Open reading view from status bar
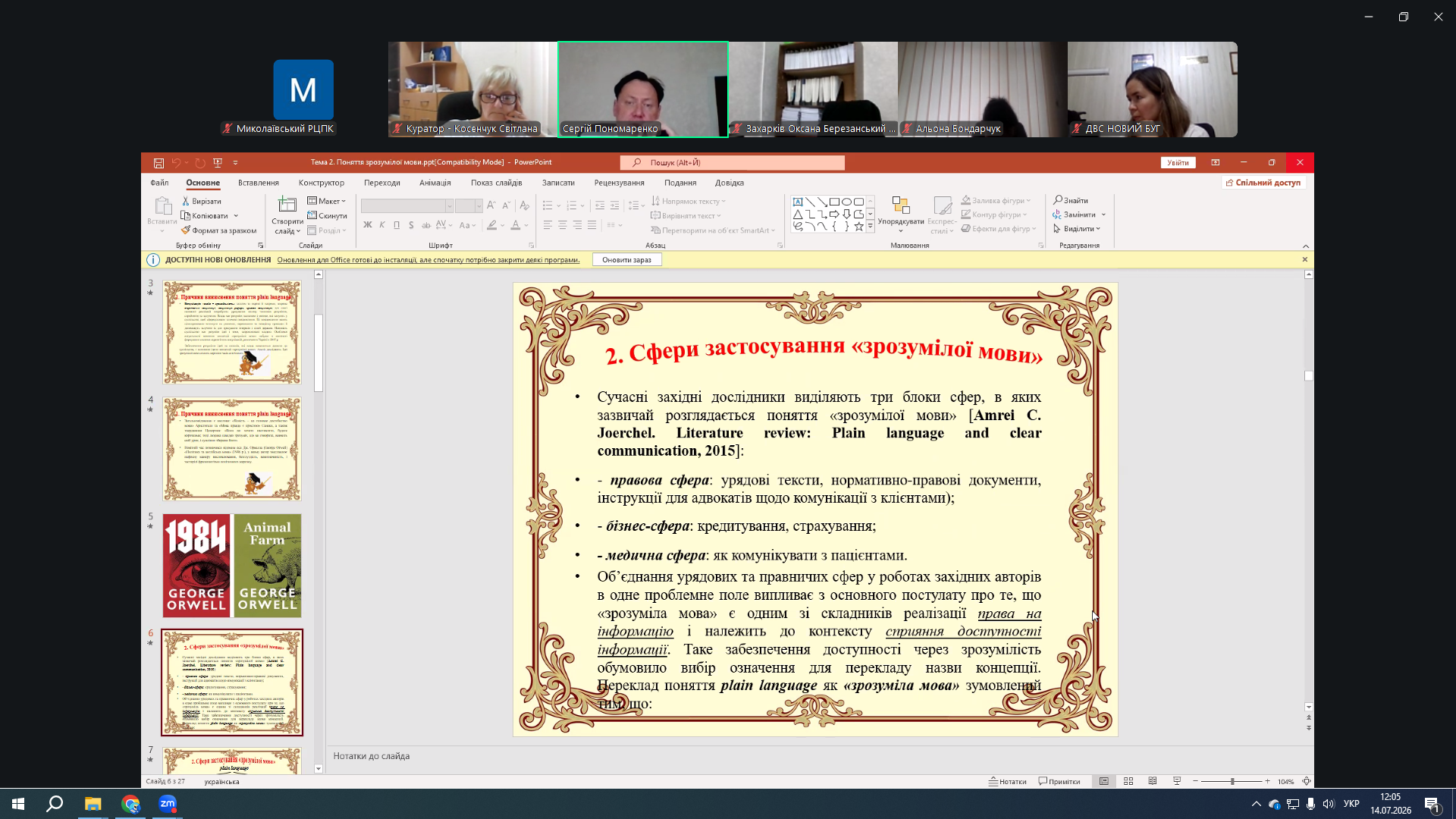This screenshot has width=1456, height=819. [x=1153, y=781]
